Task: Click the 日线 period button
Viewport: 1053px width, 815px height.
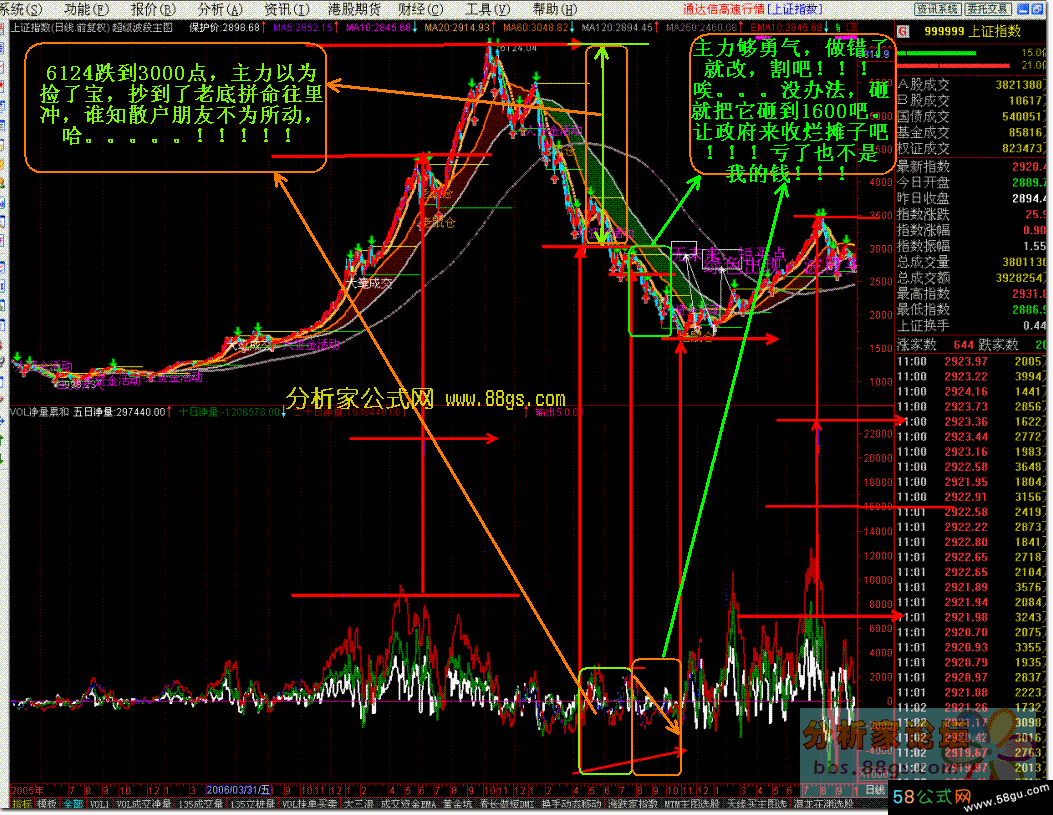Action: coord(874,790)
